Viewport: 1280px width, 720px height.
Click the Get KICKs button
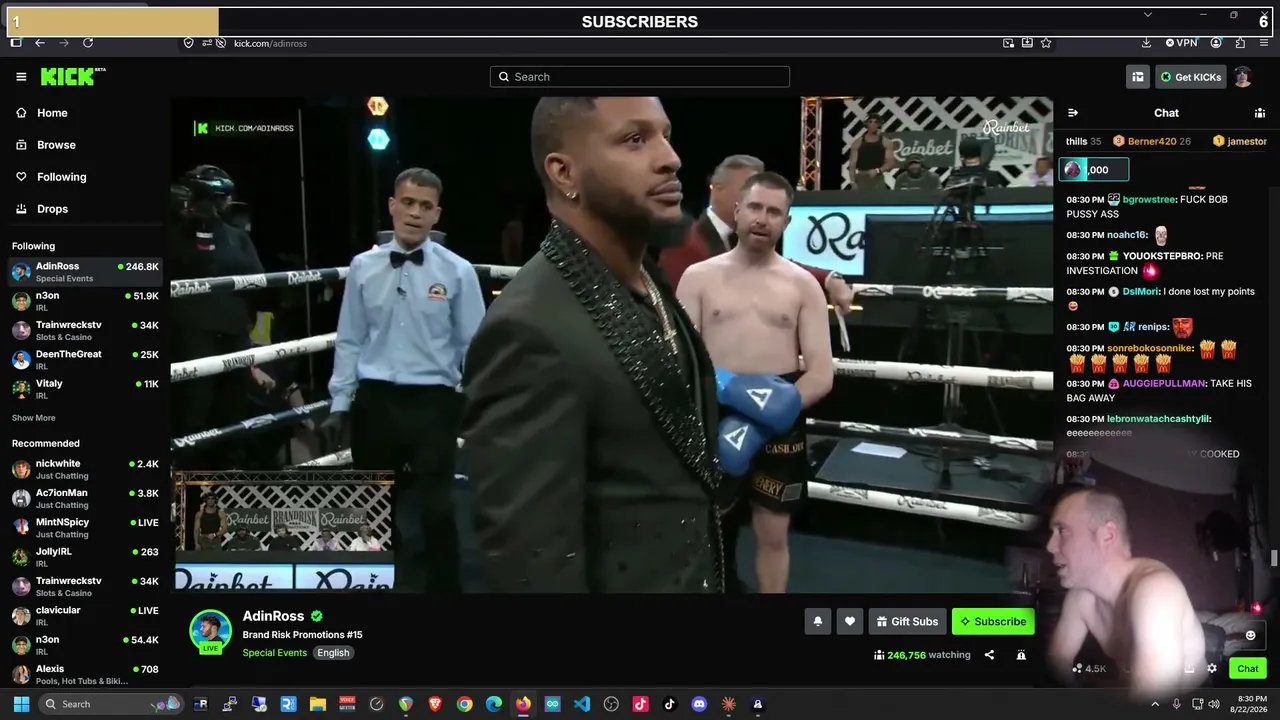tap(1190, 77)
